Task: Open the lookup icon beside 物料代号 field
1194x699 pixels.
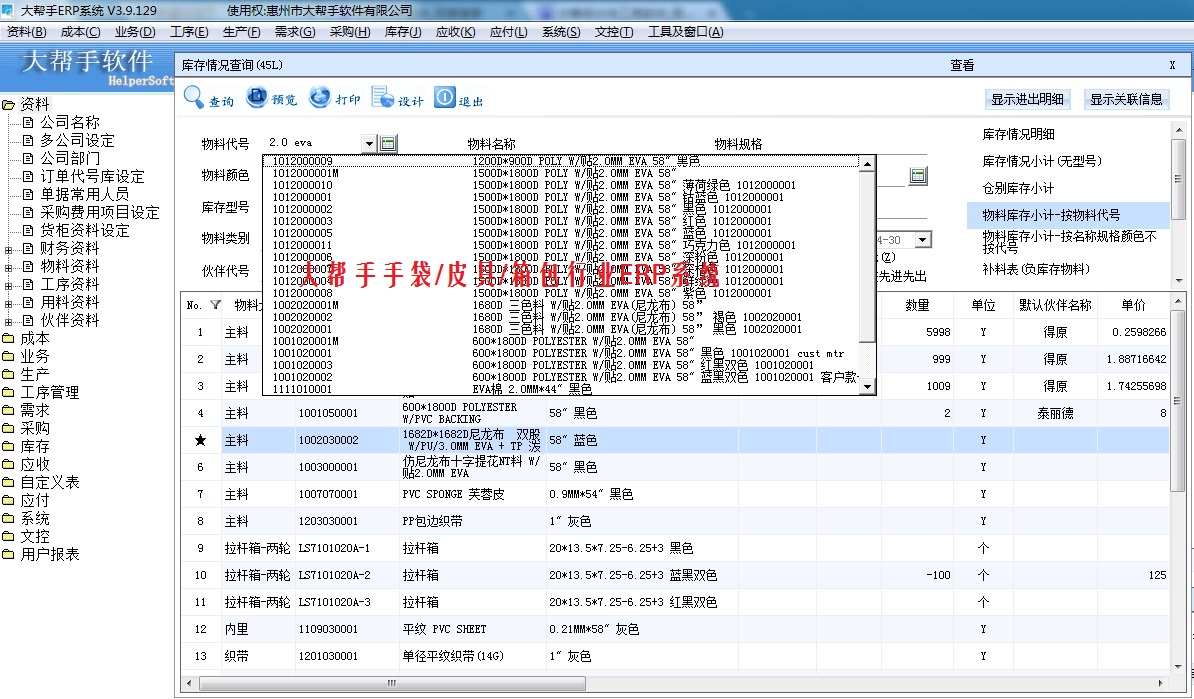Action: pos(388,143)
